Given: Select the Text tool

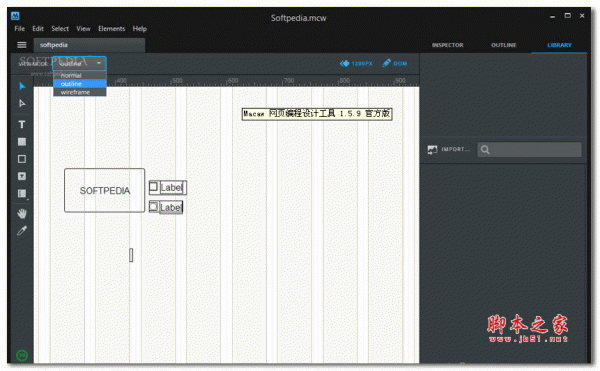Looking at the screenshot, I should (x=22, y=124).
